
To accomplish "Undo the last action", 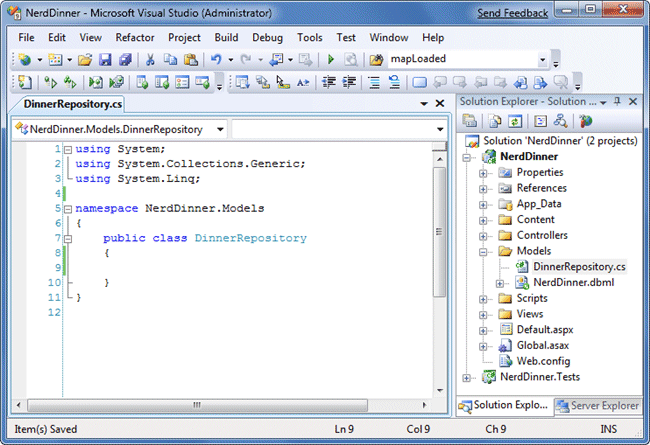I will (x=216, y=60).
